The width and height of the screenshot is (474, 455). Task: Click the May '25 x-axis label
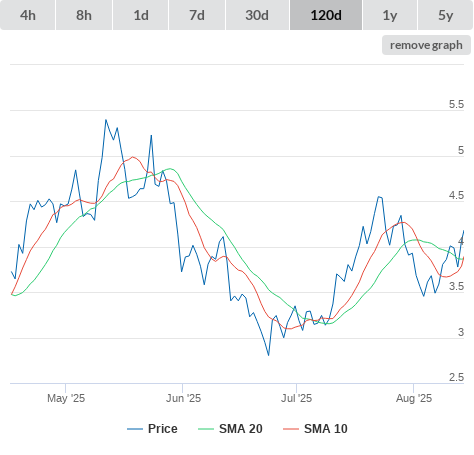66,398
